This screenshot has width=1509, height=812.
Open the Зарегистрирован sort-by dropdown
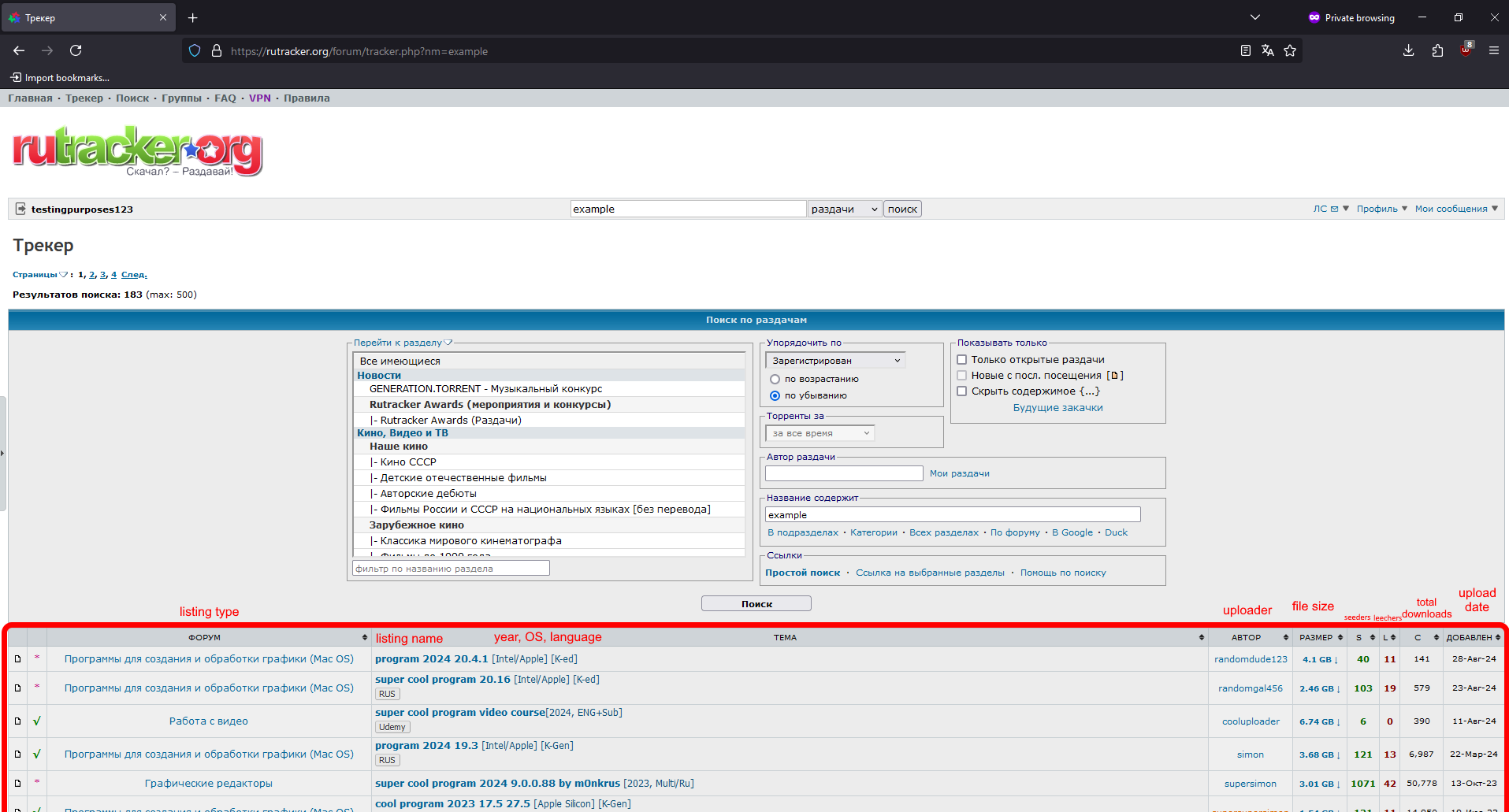(835, 361)
